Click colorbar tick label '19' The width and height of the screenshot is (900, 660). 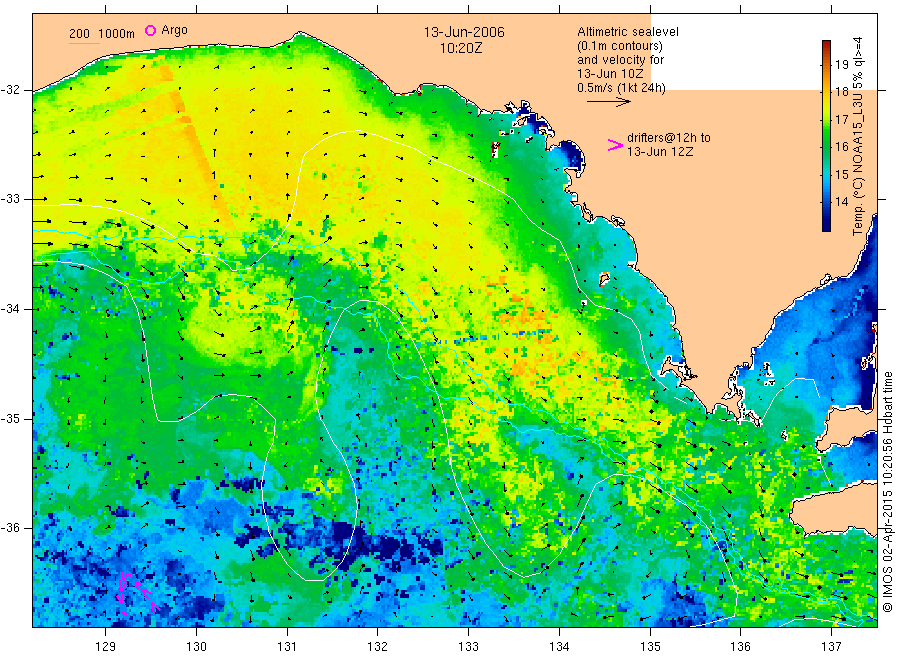point(841,64)
